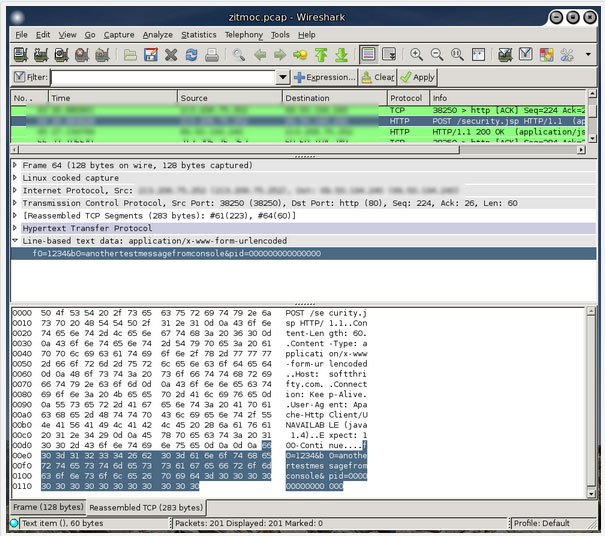This screenshot has height=536, width=605.
Task: Toggle Colorize packet list button
Action: 369,55
